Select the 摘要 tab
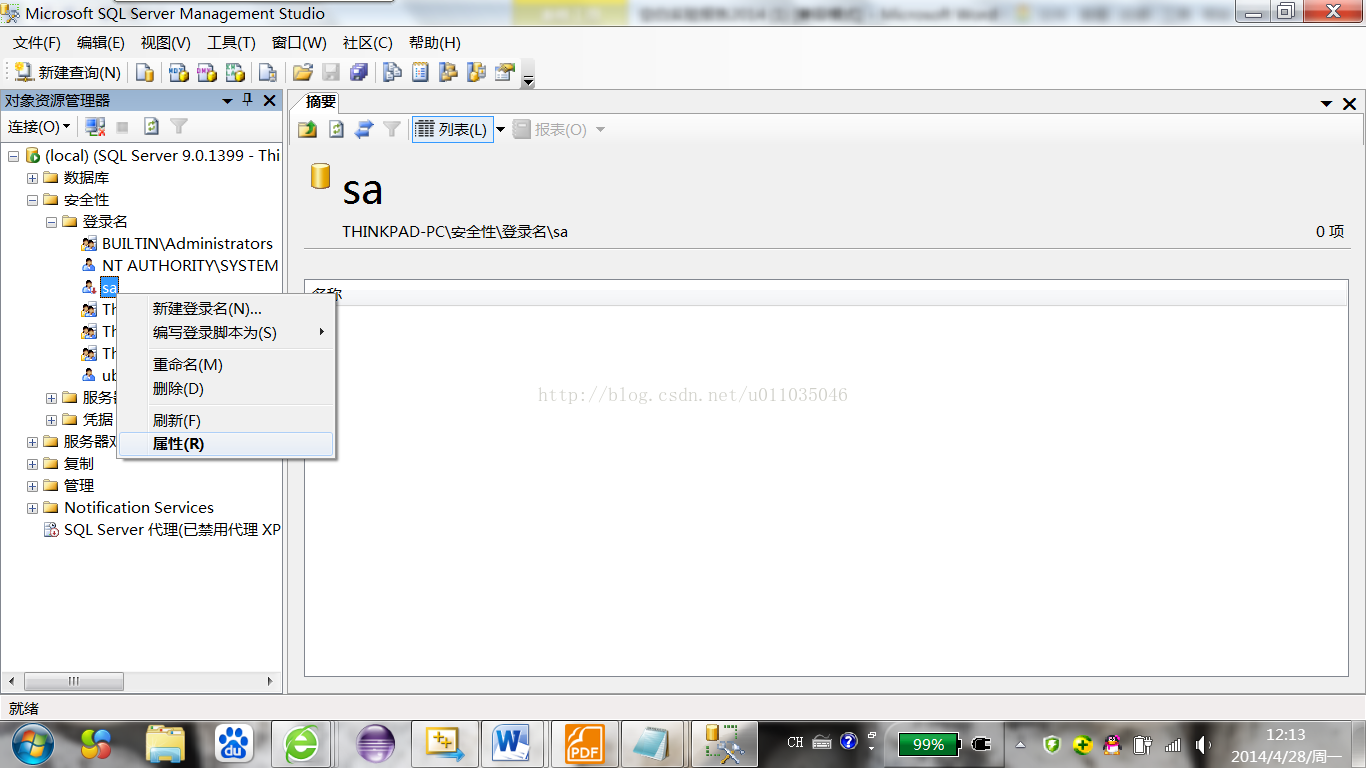The width and height of the screenshot is (1366, 768). tap(321, 102)
